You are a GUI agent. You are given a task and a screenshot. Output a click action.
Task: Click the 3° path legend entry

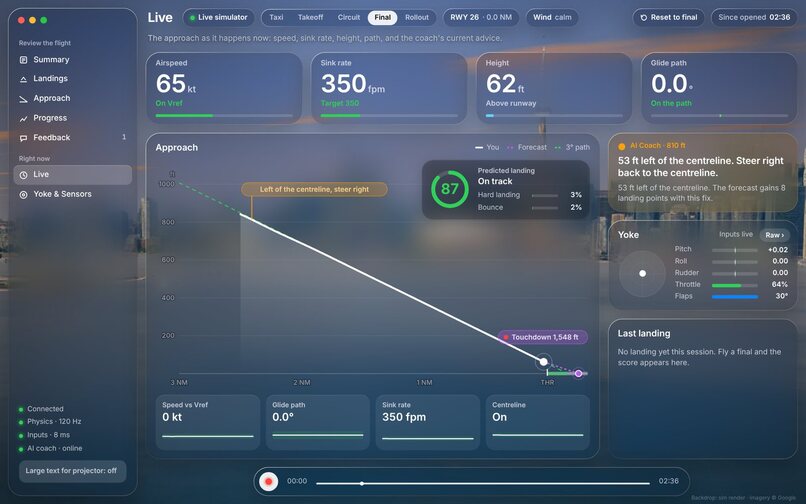[572, 148]
